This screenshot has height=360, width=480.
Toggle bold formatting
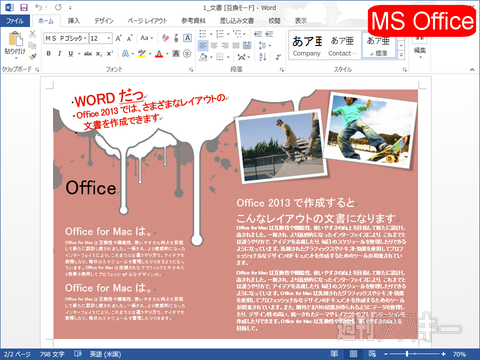[49, 54]
